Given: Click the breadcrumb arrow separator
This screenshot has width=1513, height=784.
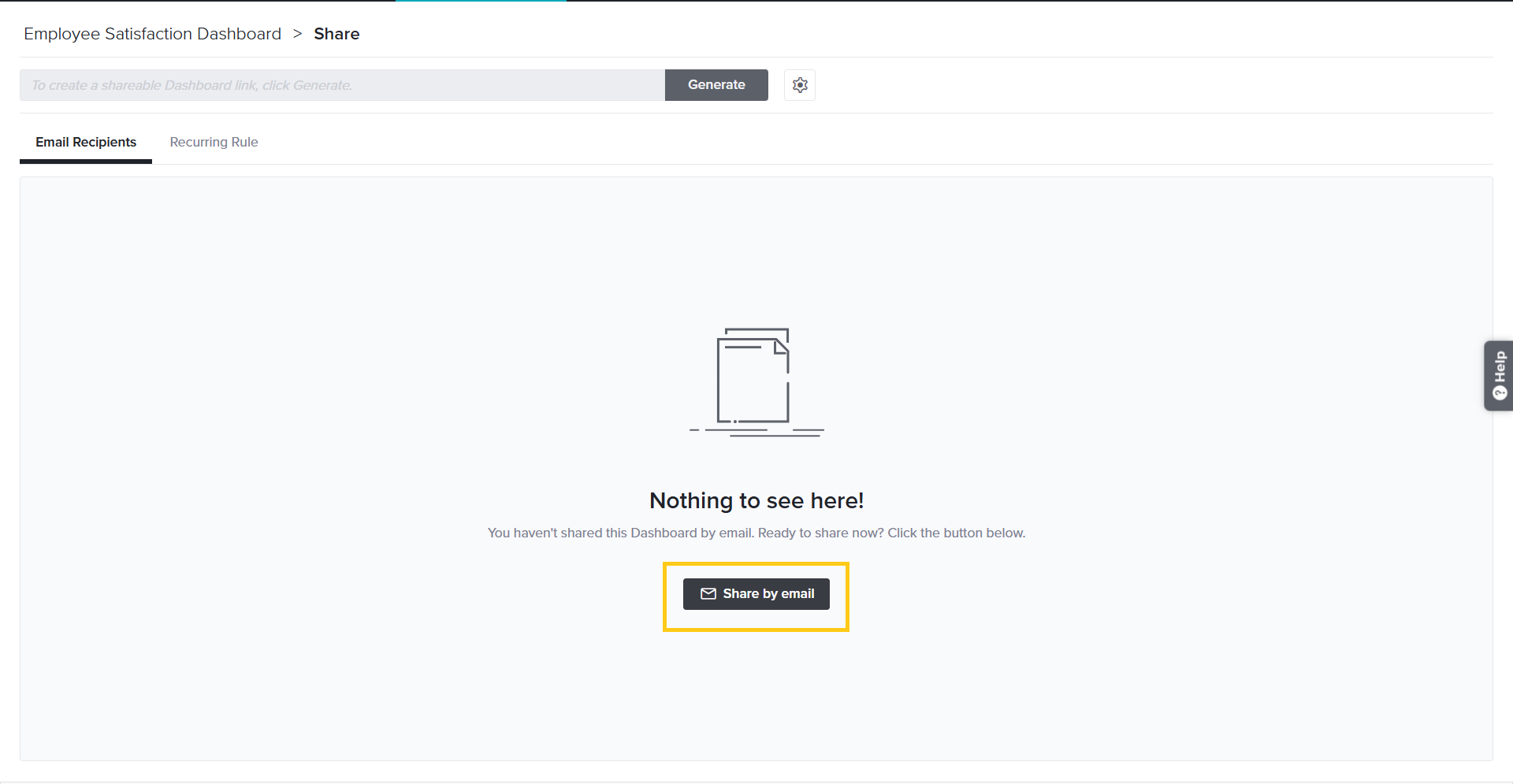Looking at the screenshot, I should (297, 34).
